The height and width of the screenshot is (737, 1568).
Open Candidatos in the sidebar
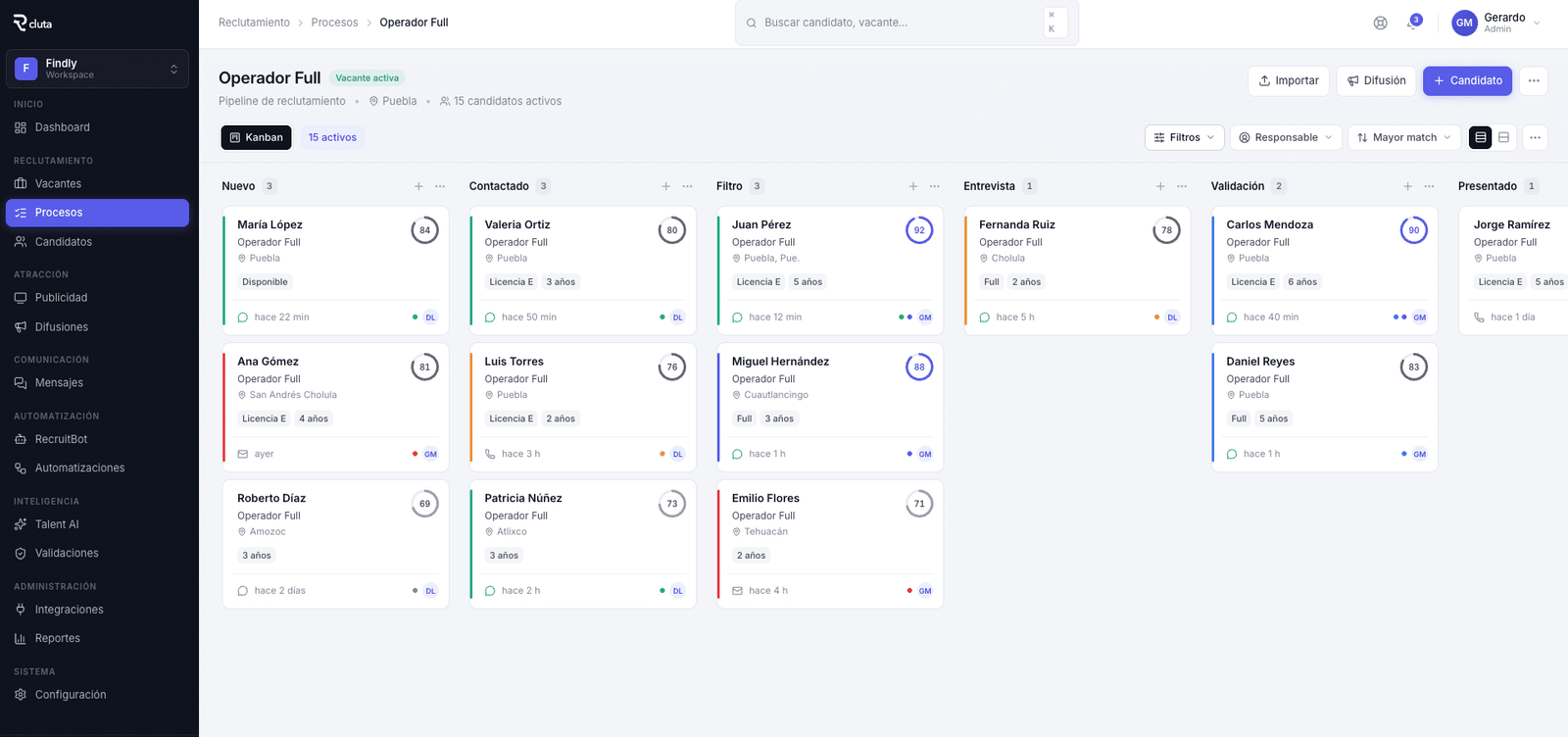point(97,242)
